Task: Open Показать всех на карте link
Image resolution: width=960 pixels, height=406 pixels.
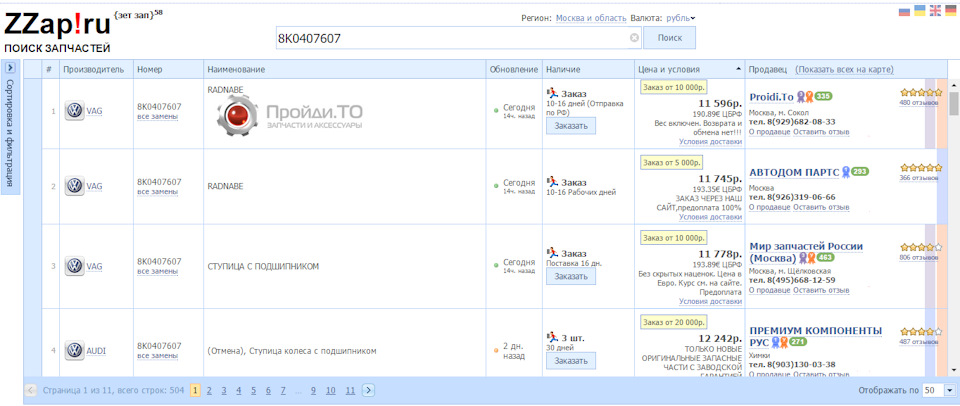Action: click(x=844, y=70)
